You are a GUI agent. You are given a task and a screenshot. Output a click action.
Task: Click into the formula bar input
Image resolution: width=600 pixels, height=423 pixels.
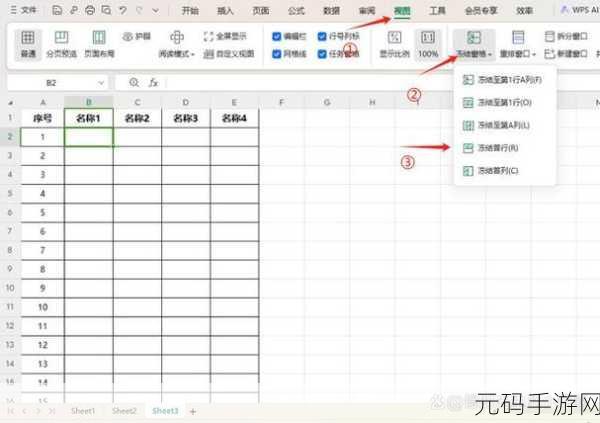[381, 83]
